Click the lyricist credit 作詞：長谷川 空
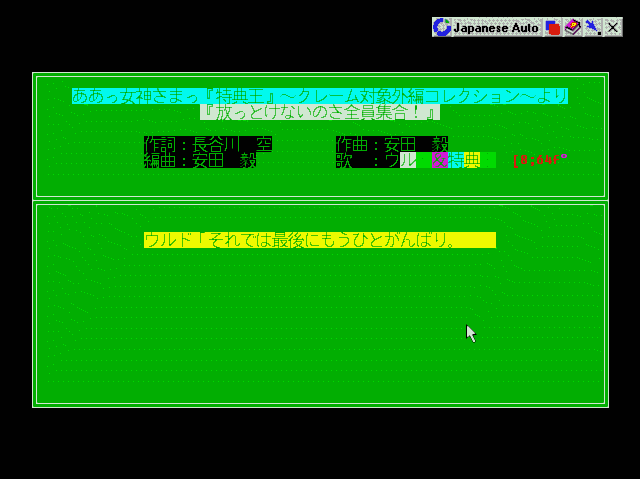640x479 pixels. tap(207, 144)
